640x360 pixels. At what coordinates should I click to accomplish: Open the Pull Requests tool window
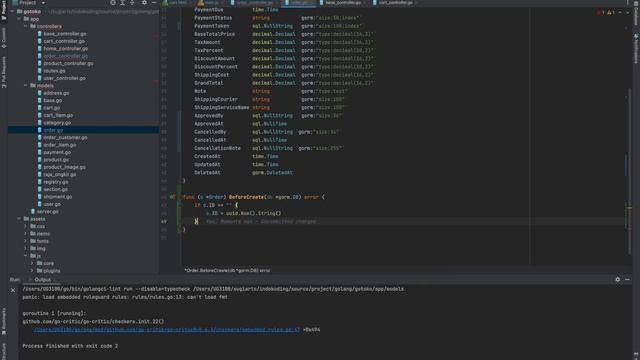(x=4, y=72)
